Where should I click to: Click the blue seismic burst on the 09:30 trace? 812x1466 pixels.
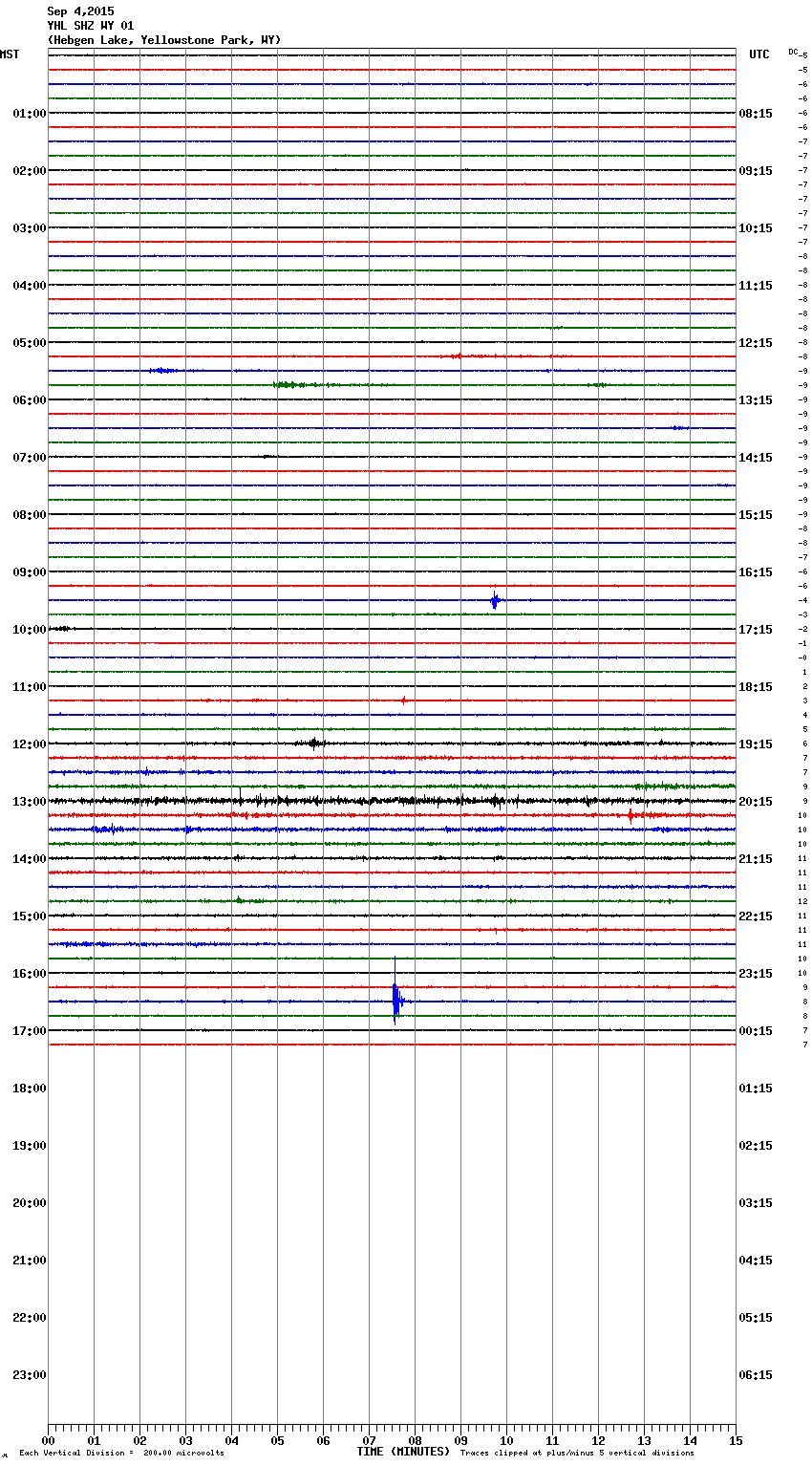(x=495, y=600)
